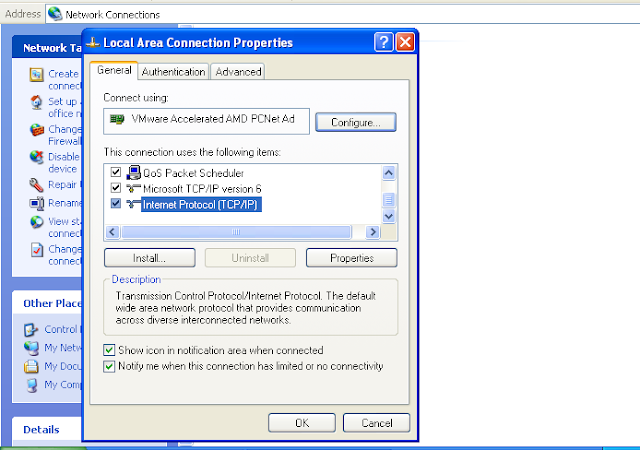Click the horizontal scroll right arrow
Viewport: 640px width, 450px height.
pos(372,232)
